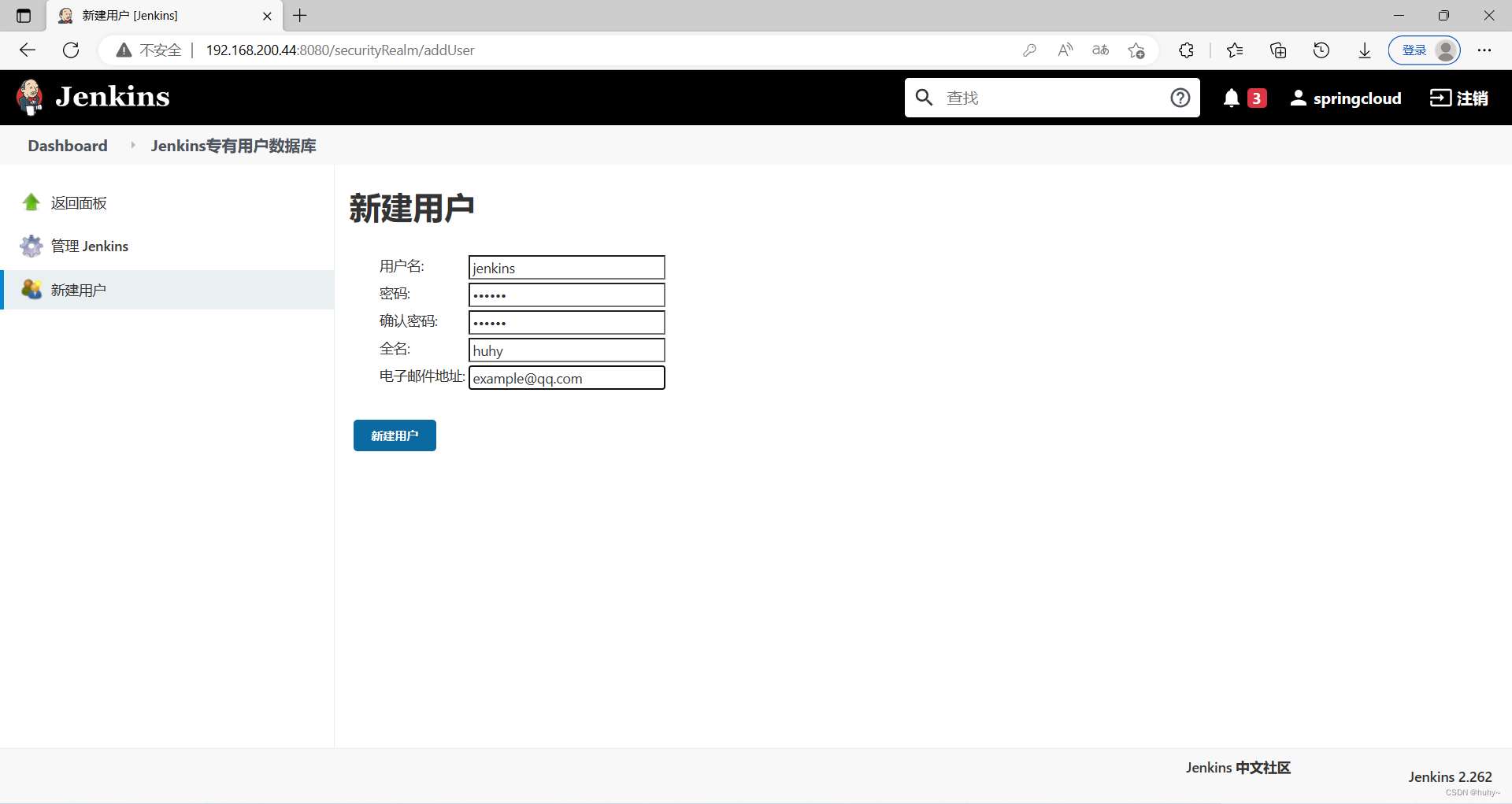
Task: Click the red 3 notification badge
Action: tap(1257, 98)
